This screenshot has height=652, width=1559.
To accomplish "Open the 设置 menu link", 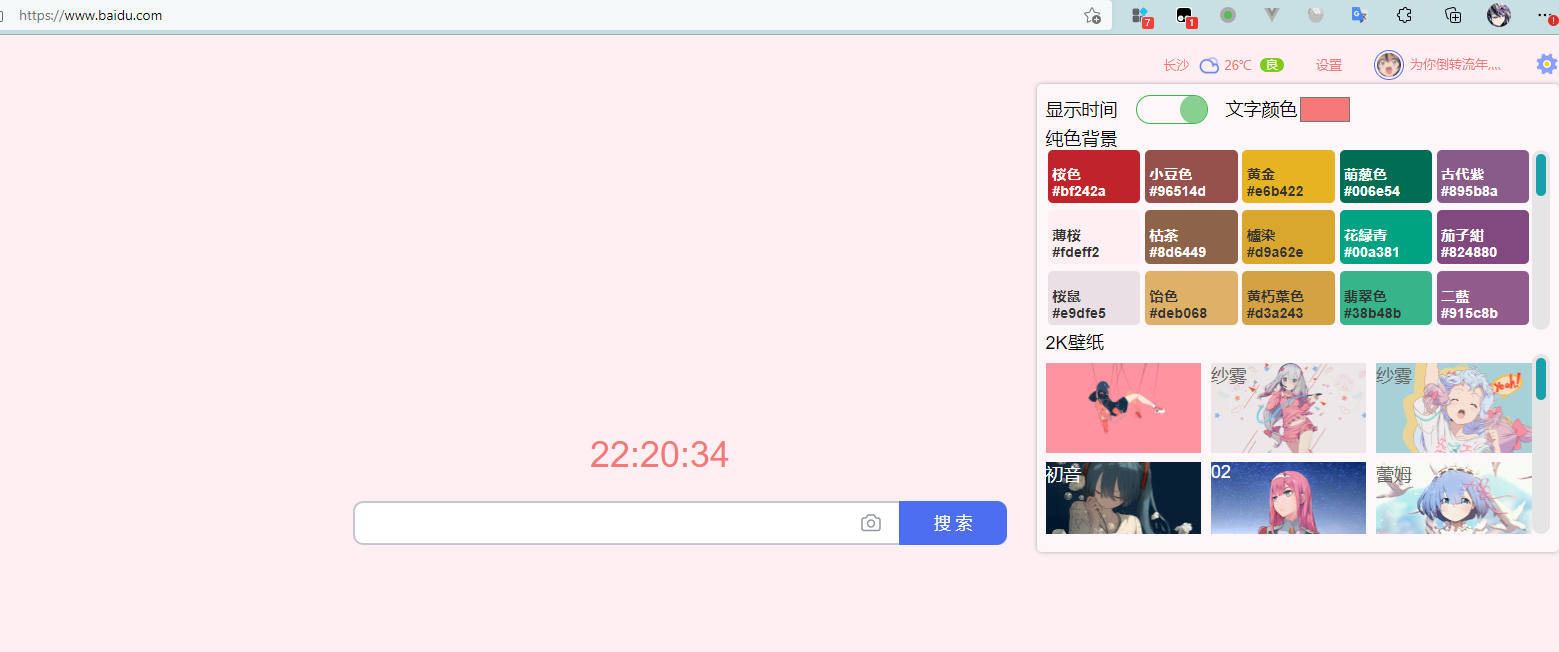I will [x=1328, y=65].
